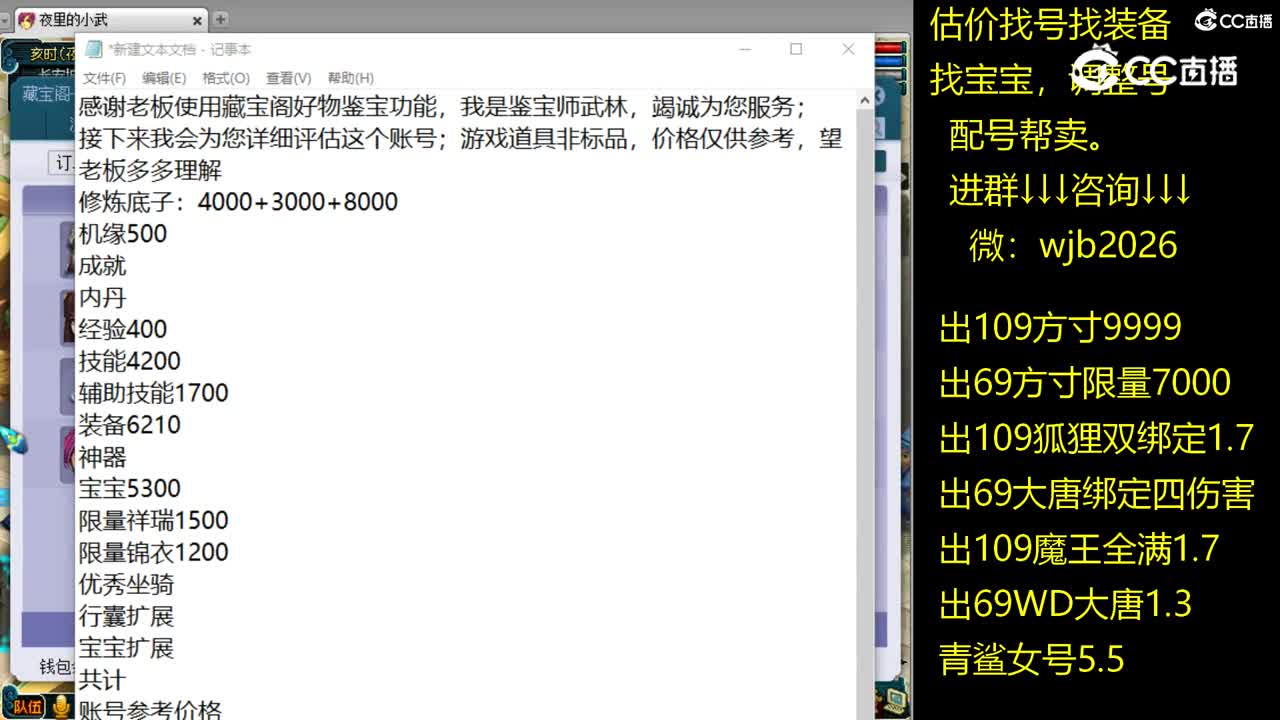This screenshot has height=720, width=1280.
Task: Click the 夜里的小武 tab avatar icon
Action: (26, 20)
